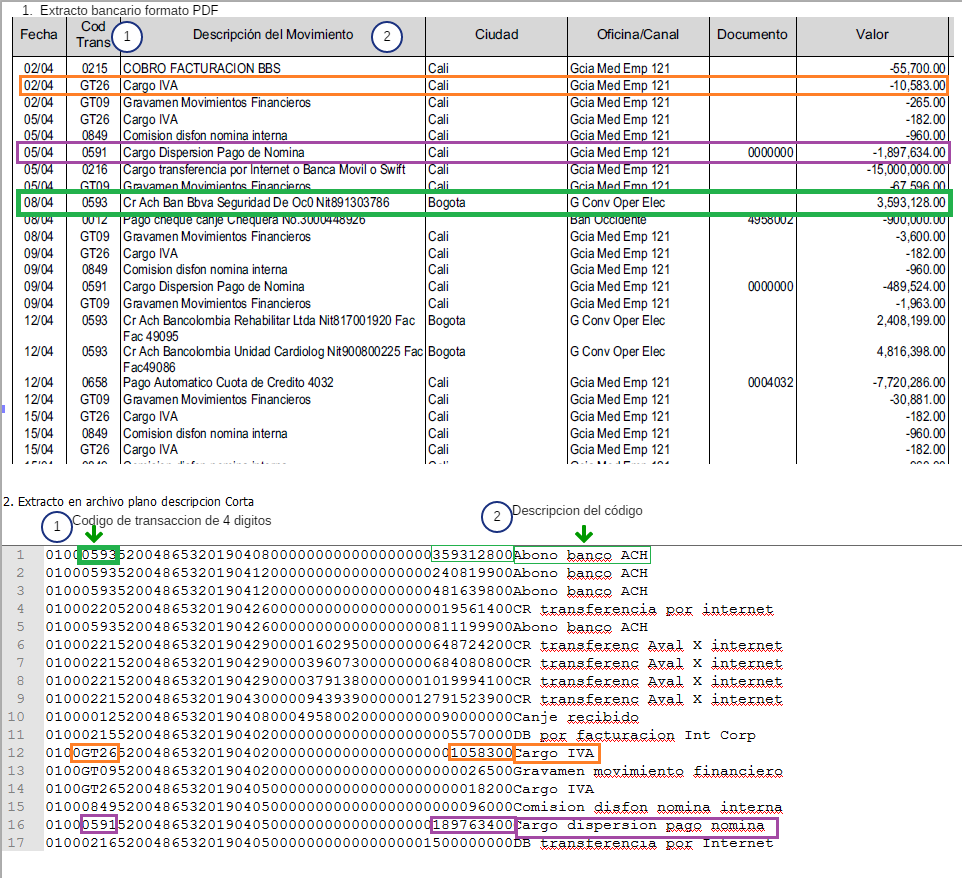Select the Fecha column header
This screenshot has height=878, width=962.
pyautogui.click(x=39, y=35)
